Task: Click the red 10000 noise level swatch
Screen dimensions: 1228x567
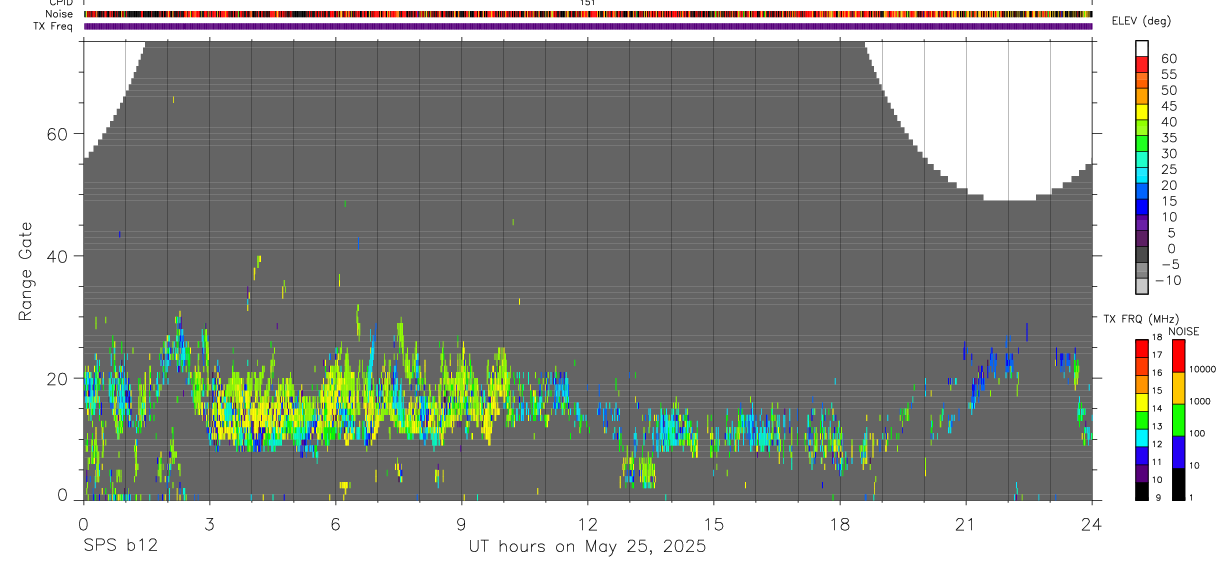Action: 1178,356
